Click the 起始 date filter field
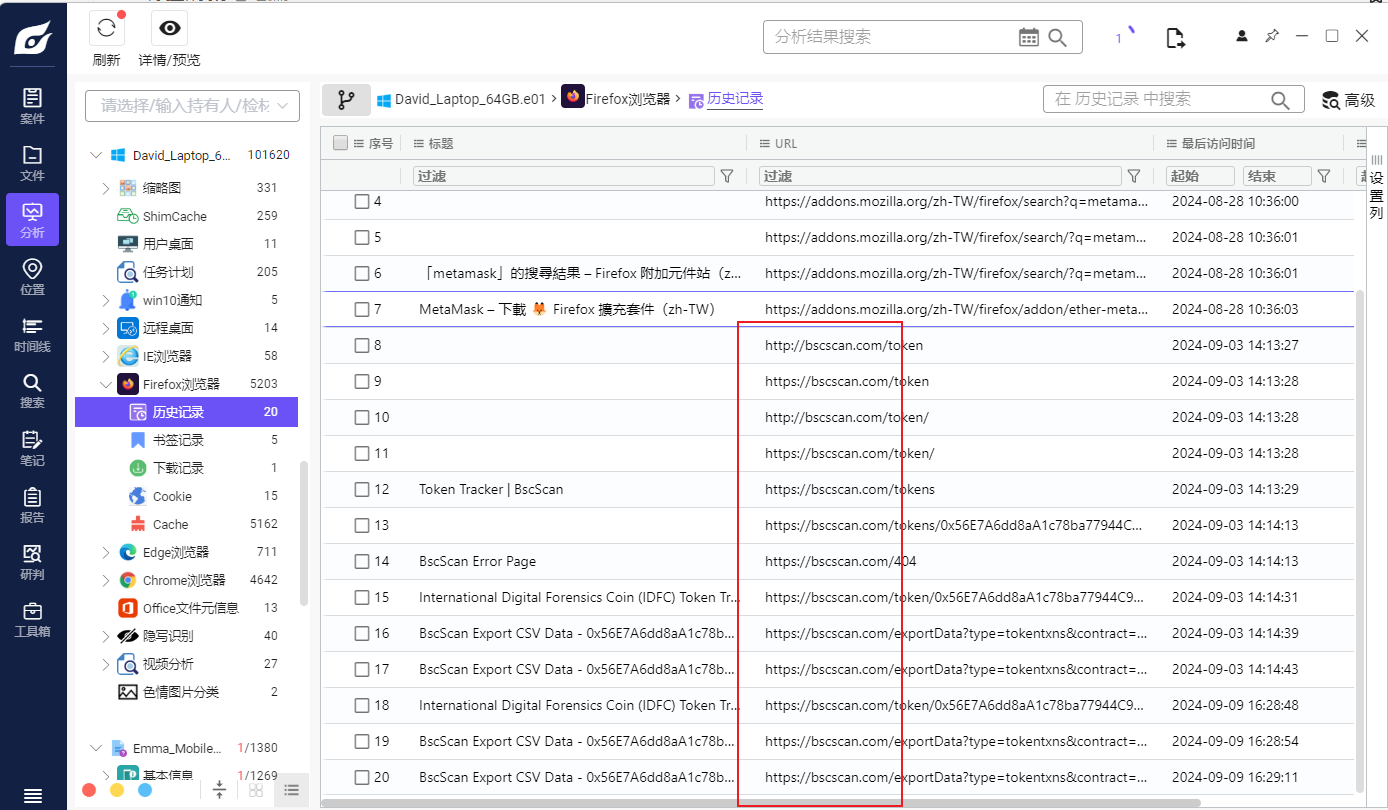 point(1201,176)
